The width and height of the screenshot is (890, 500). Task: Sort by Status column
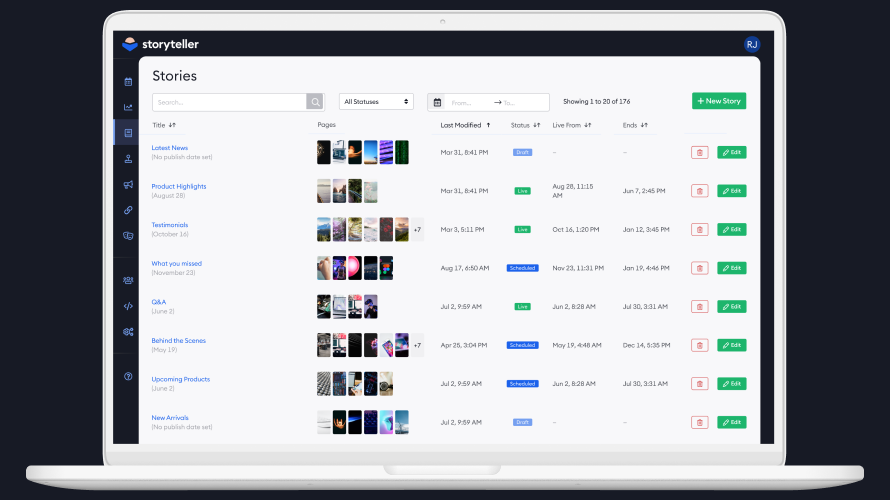pyautogui.click(x=525, y=125)
